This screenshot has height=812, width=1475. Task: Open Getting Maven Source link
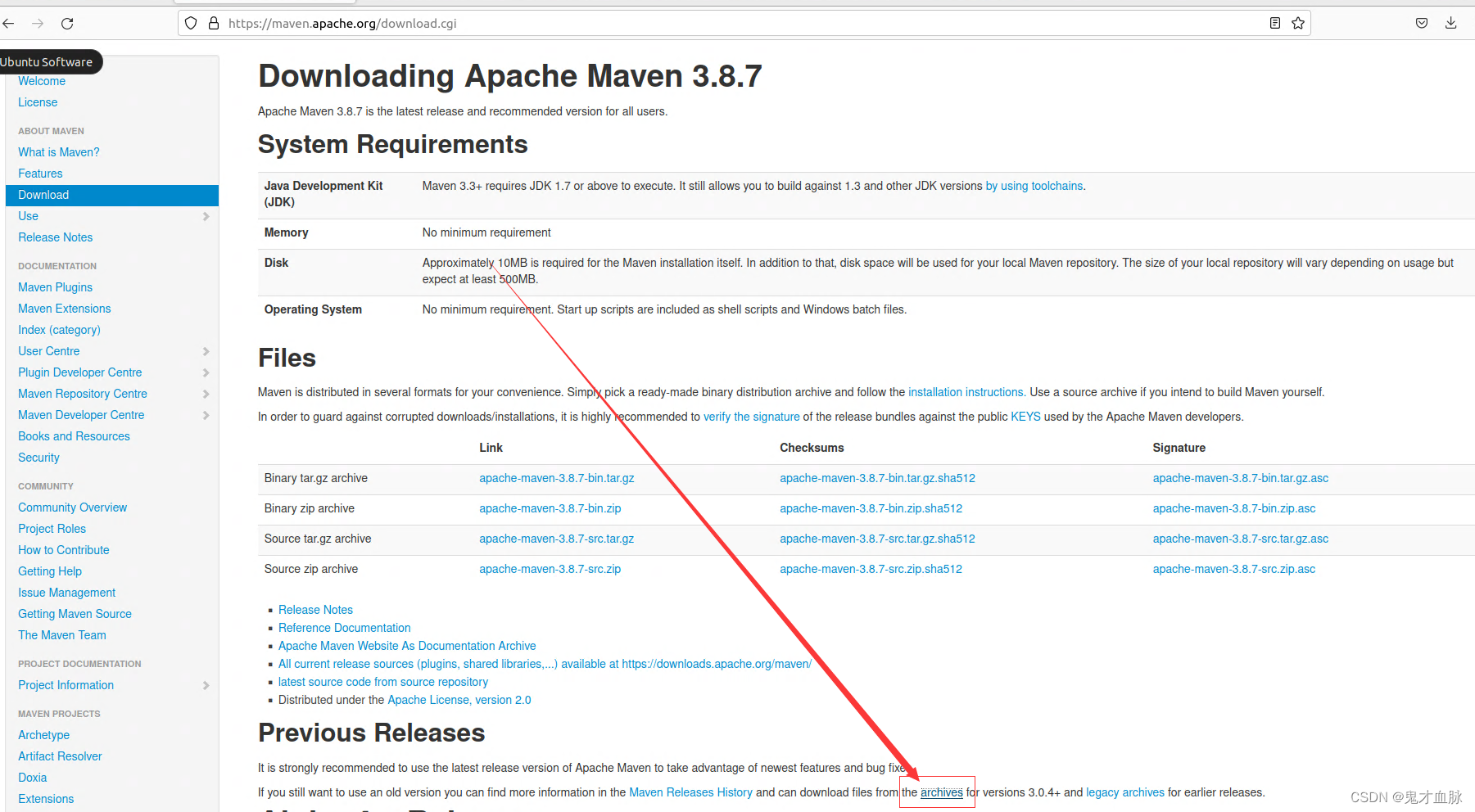pyautogui.click(x=75, y=614)
